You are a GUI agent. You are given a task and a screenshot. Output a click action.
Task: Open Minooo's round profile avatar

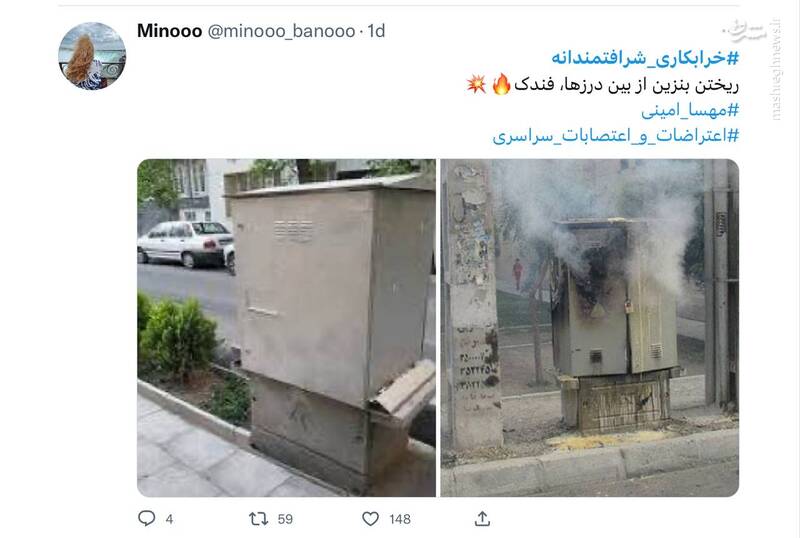pos(92,56)
